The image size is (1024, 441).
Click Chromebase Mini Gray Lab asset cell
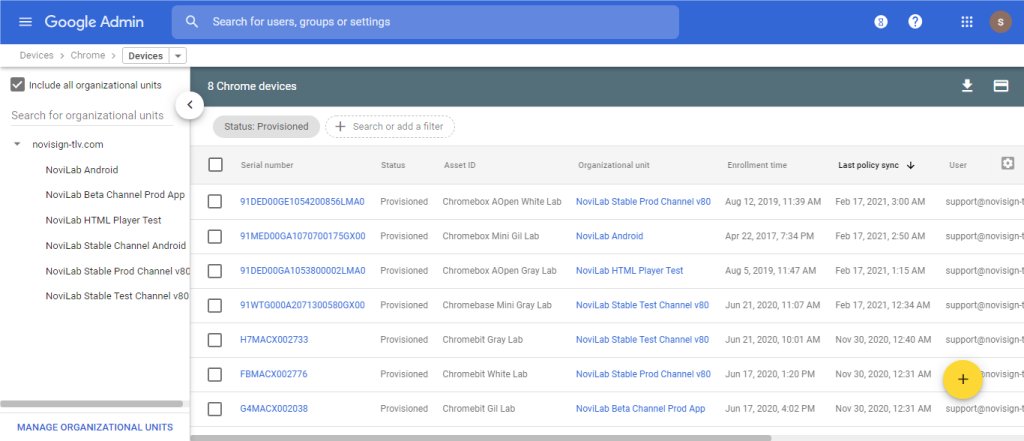point(497,305)
